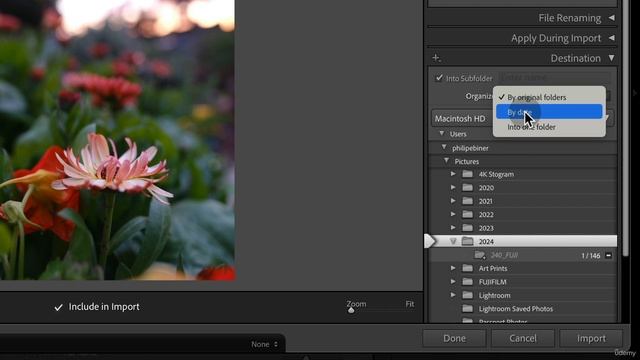This screenshot has width=640, height=360.
Task: Click the Users label in the tree
Action: [x=458, y=134]
